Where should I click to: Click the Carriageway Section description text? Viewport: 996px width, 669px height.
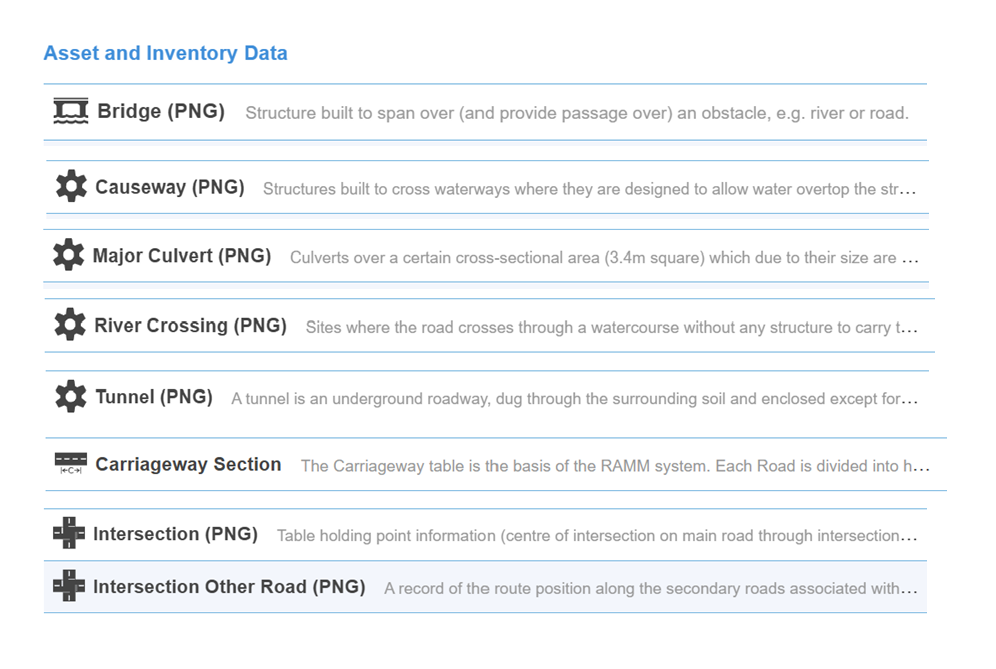(615, 466)
